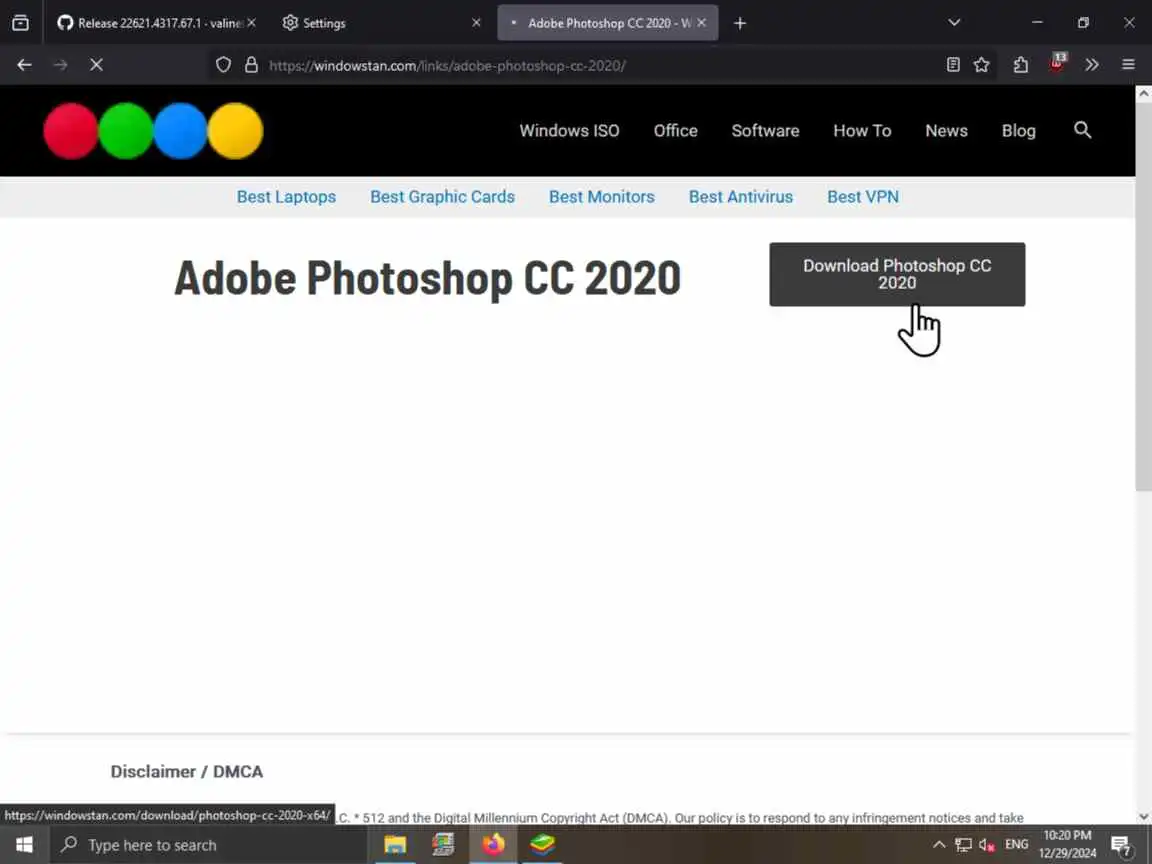Open Firefox icon in the taskbar

tap(493, 845)
